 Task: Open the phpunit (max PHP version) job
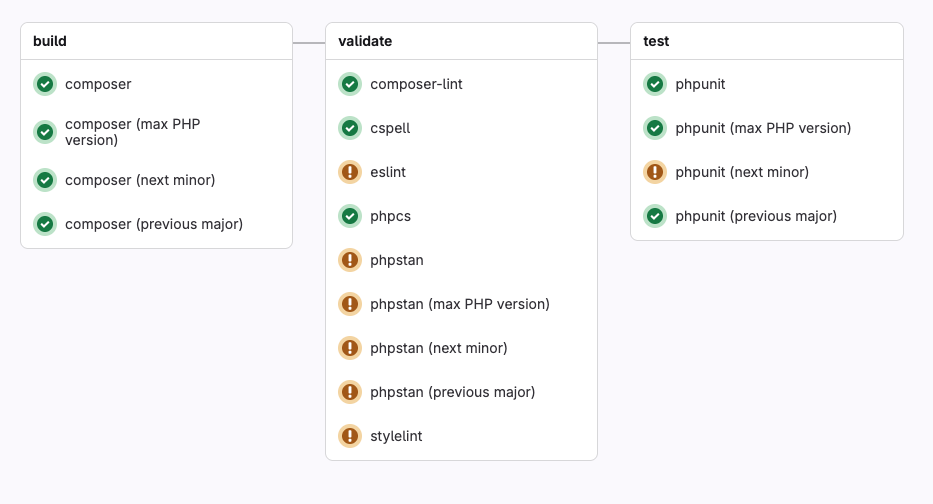click(x=763, y=128)
